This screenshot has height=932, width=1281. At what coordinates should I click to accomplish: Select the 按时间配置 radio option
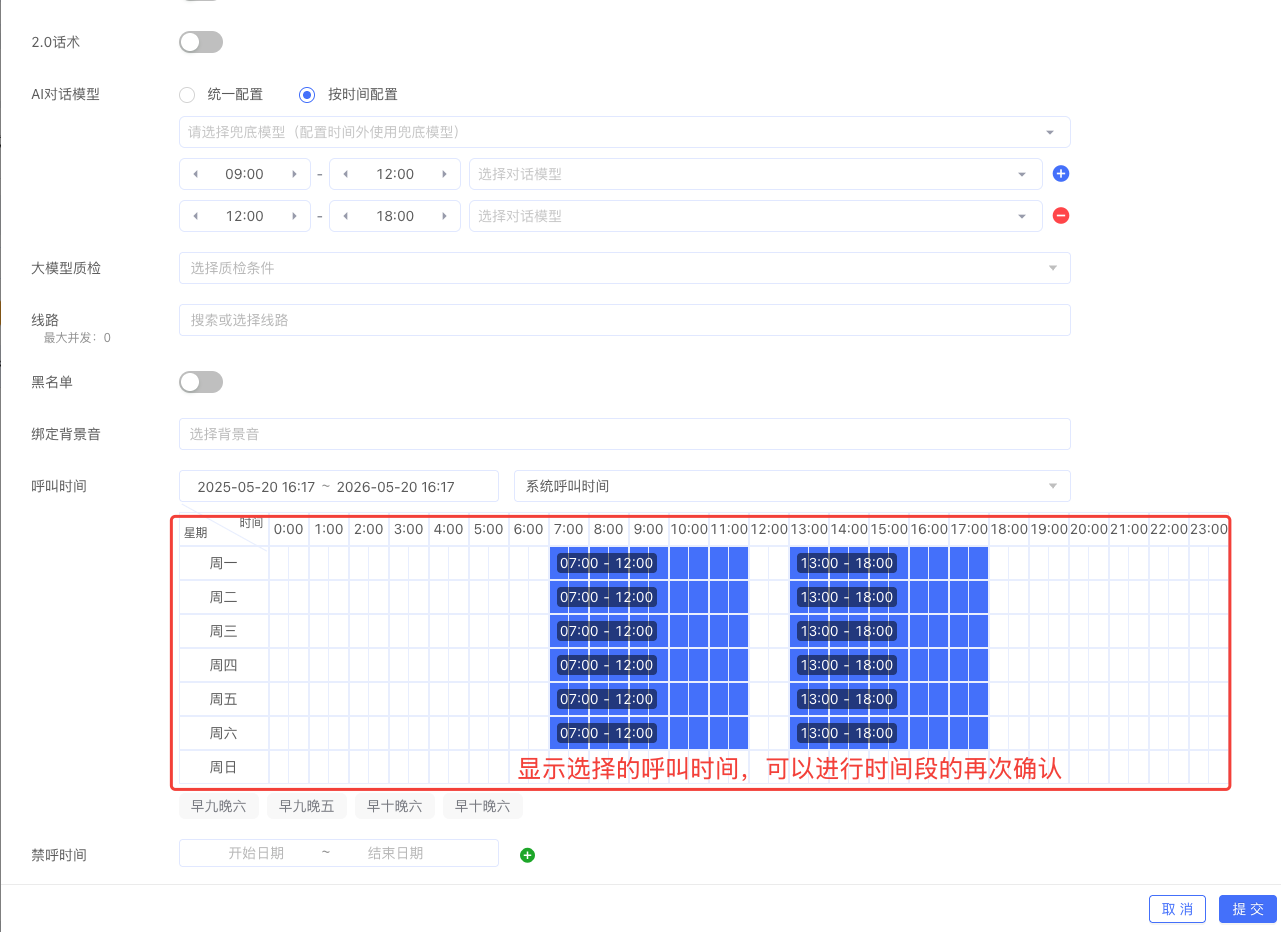(308, 95)
